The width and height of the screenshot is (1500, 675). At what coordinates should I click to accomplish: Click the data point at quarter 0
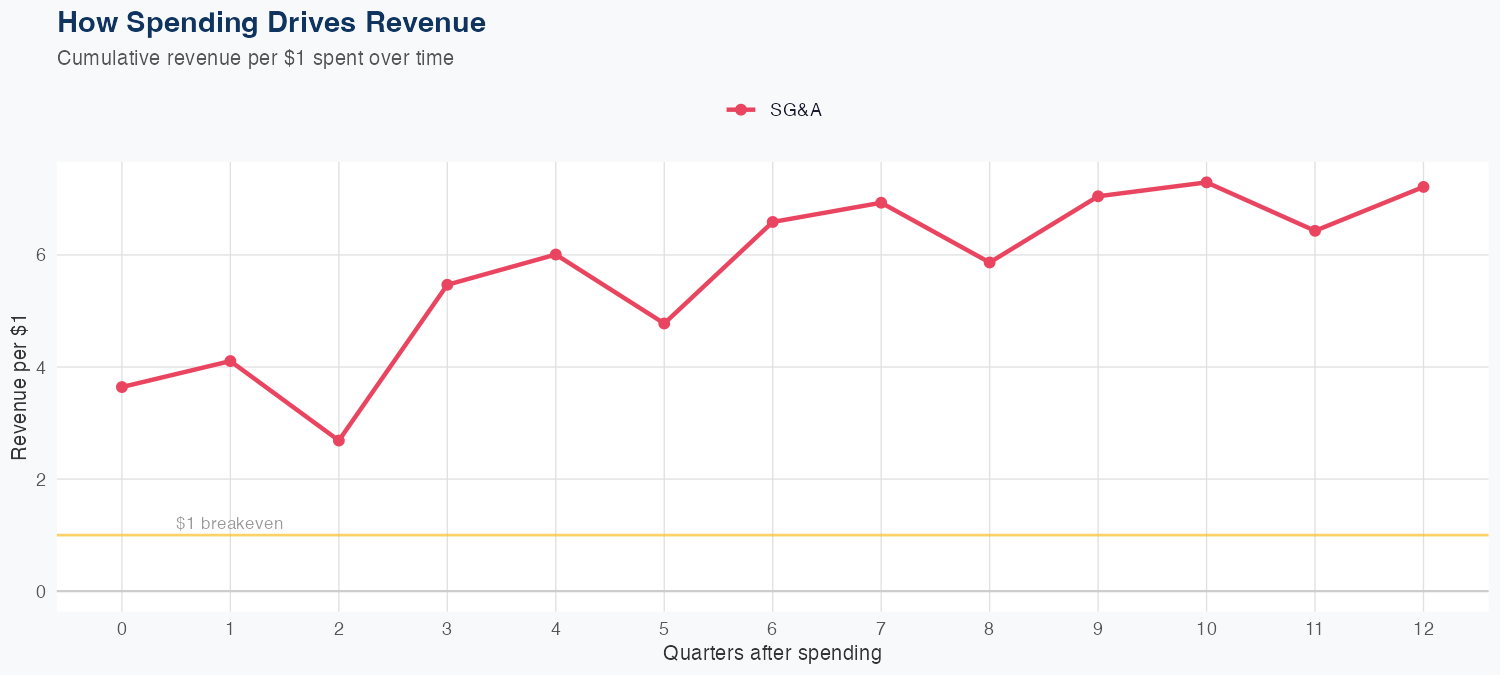click(122, 387)
